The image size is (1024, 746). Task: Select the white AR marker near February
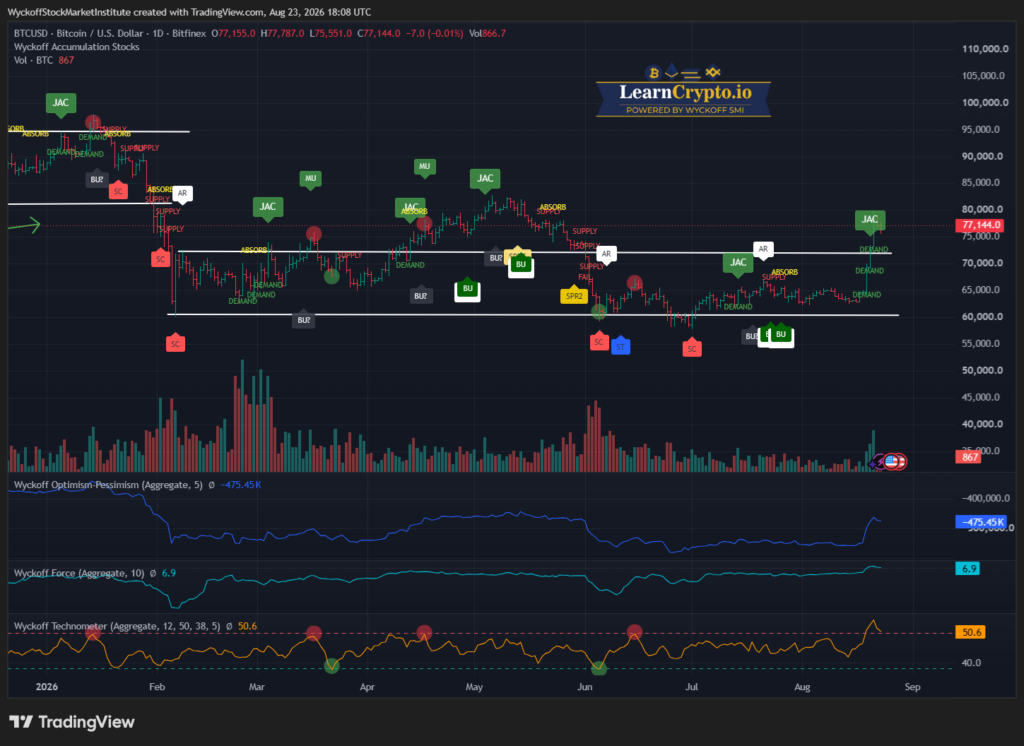(182, 194)
